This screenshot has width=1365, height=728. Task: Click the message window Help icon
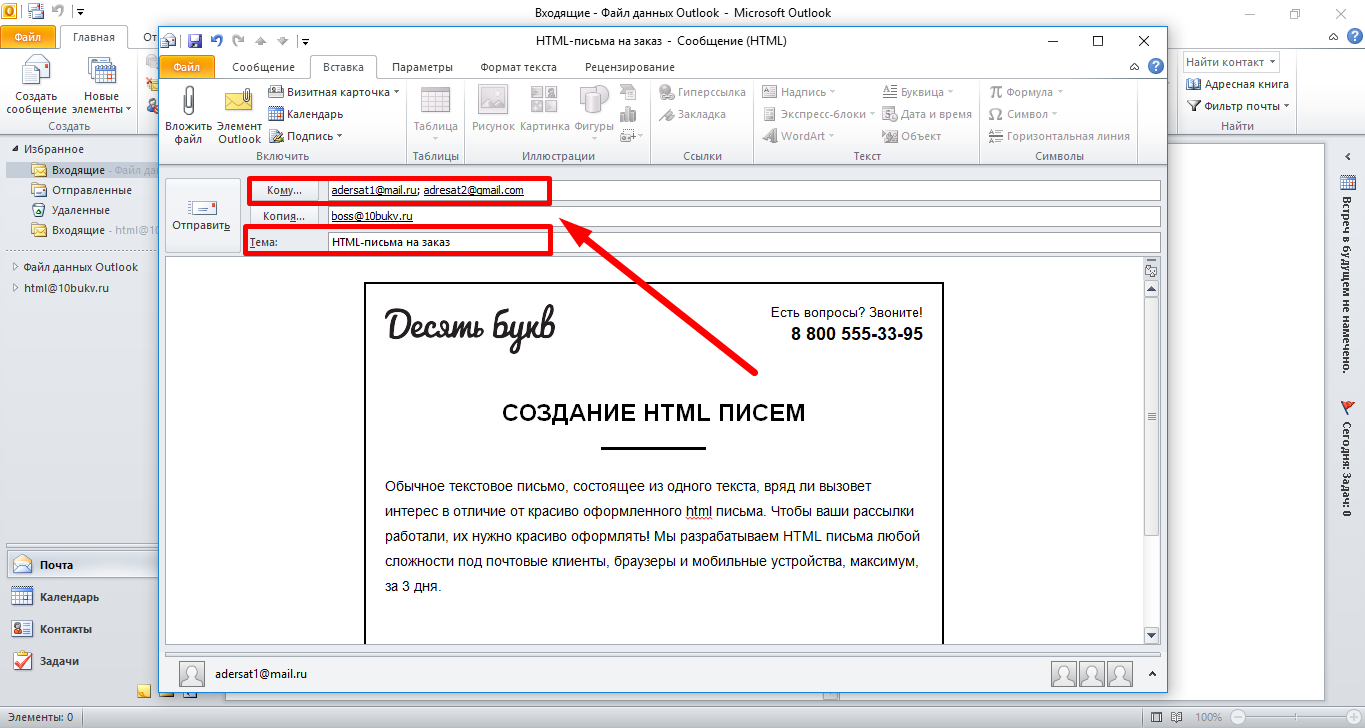[x=1155, y=66]
